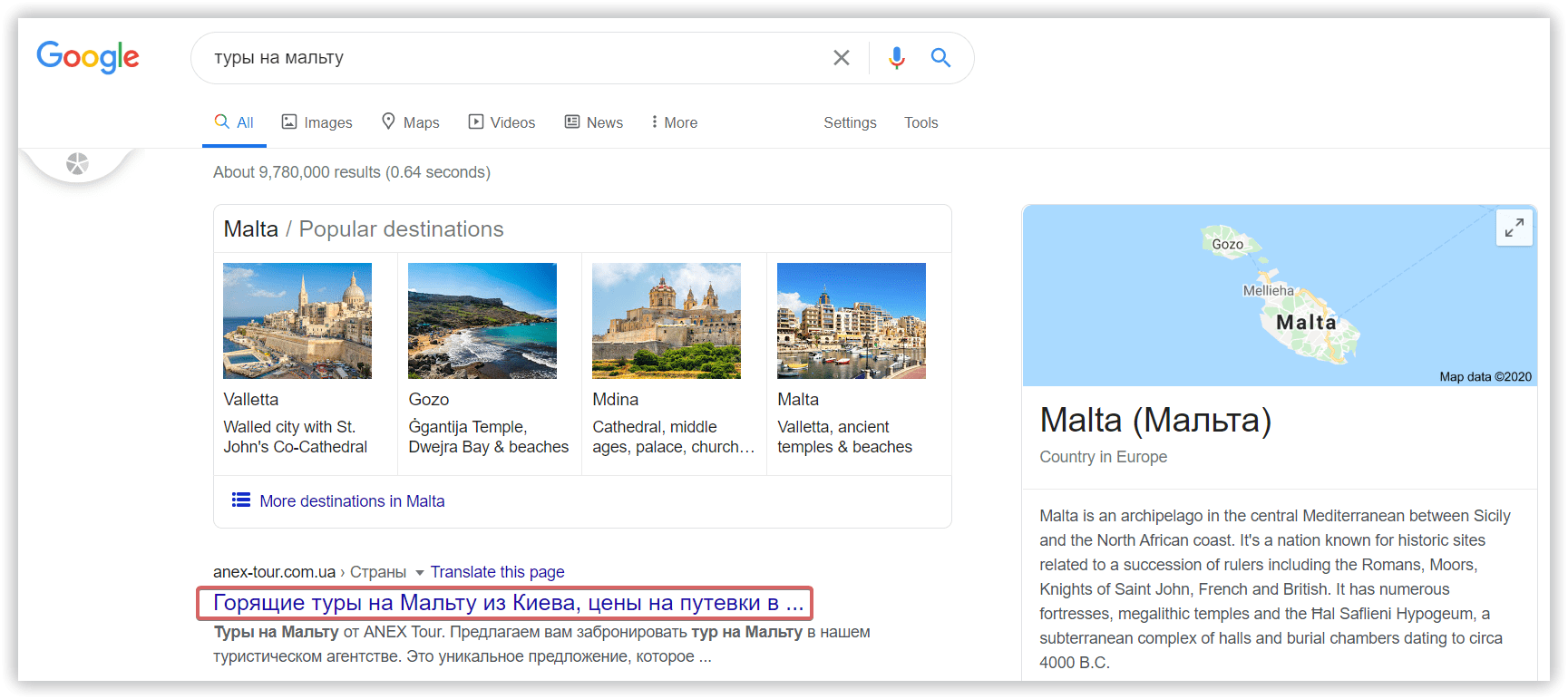Image resolution: width=1568 pixels, height=699 pixels.
Task: Click the list icon beside More destinations
Action: (241, 500)
